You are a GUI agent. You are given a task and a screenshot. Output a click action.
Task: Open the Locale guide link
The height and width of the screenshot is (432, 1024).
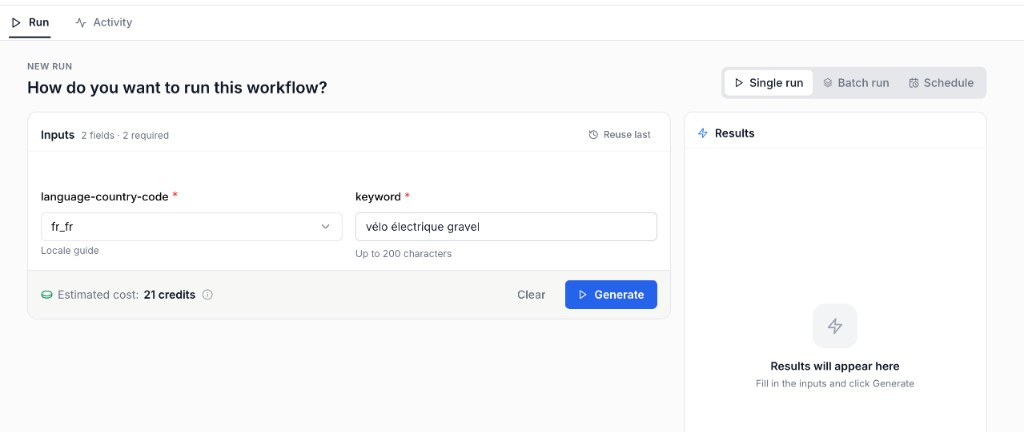coord(70,251)
